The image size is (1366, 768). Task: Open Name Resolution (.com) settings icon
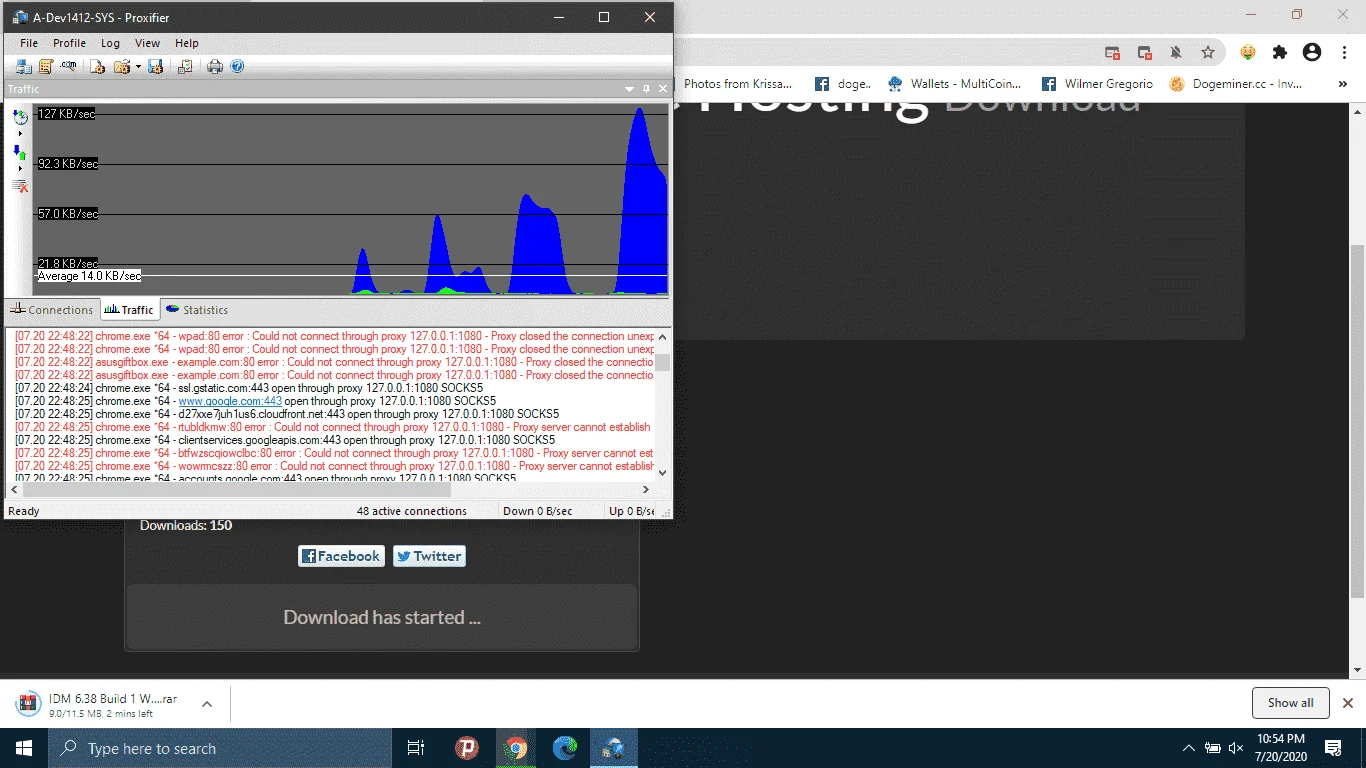pos(68,67)
